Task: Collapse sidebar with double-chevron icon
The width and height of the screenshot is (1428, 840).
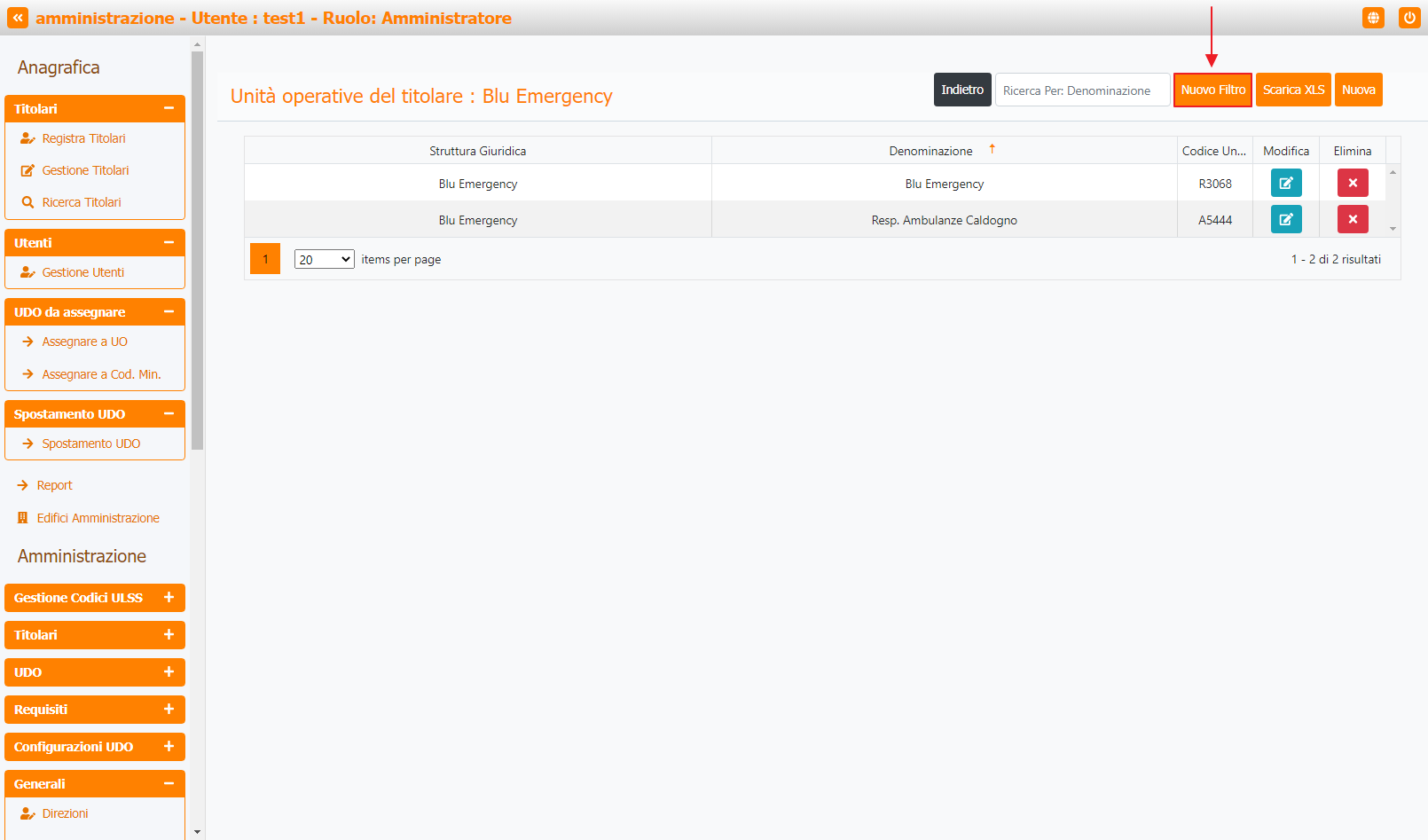Action: coord(18,18)
